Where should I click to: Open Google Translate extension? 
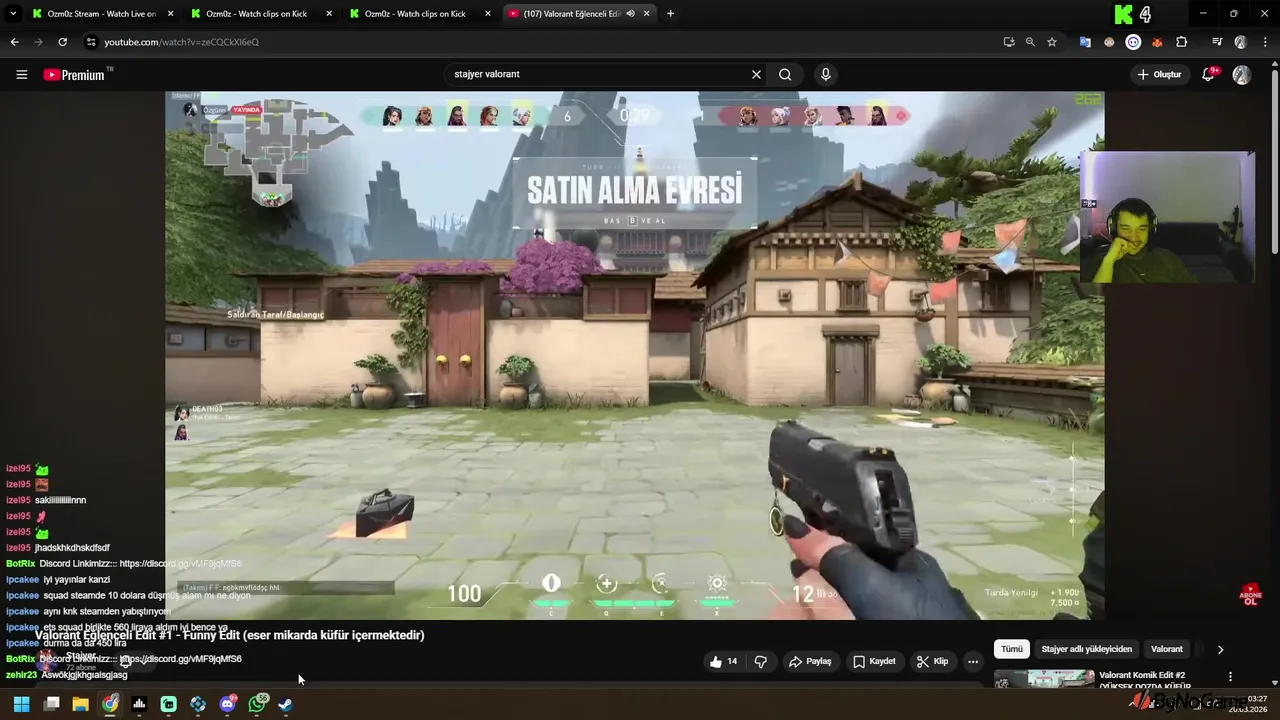click(1085, 42)
